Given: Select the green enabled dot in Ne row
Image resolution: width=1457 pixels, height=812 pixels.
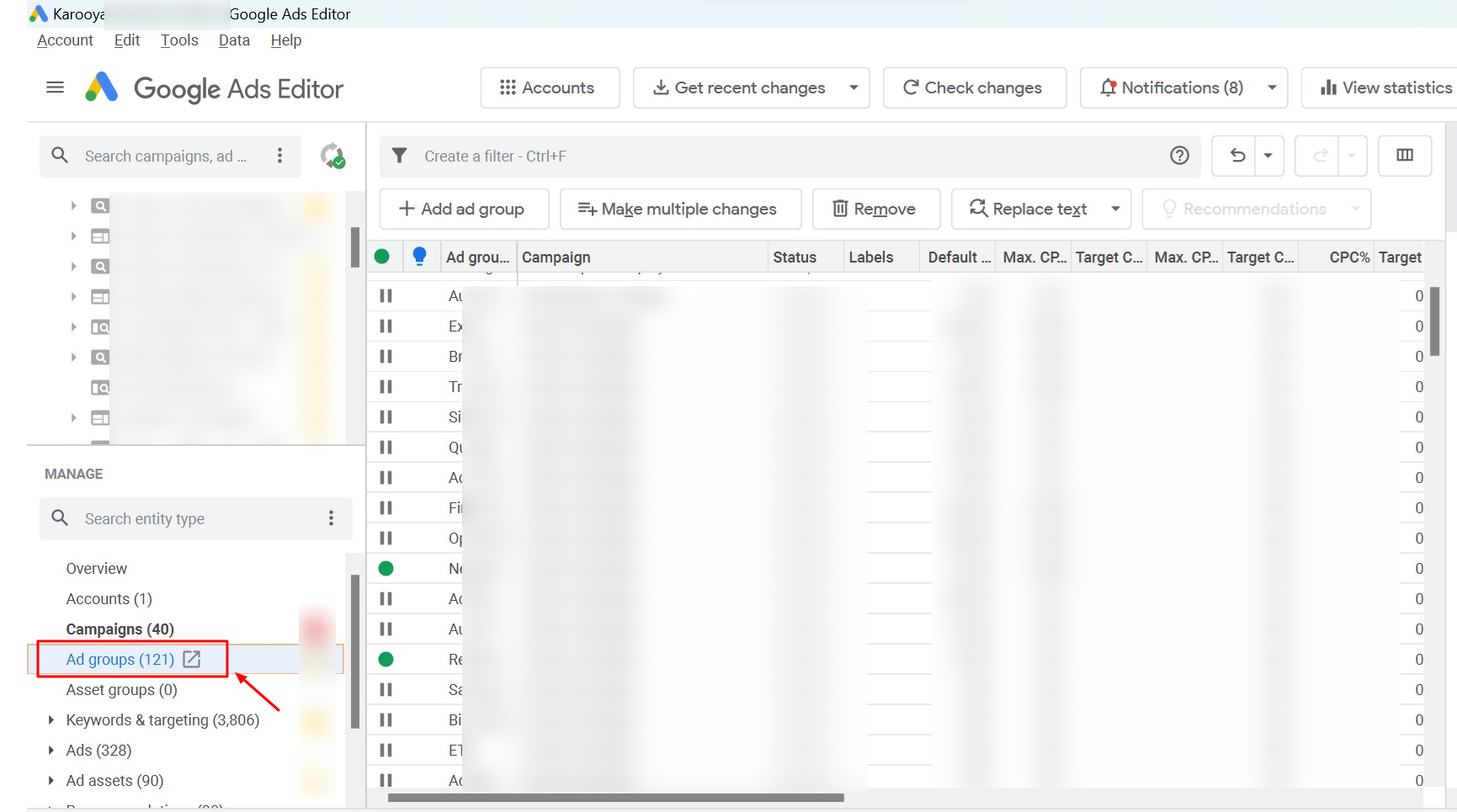Looking at the screenshot, I should point(386,569).
